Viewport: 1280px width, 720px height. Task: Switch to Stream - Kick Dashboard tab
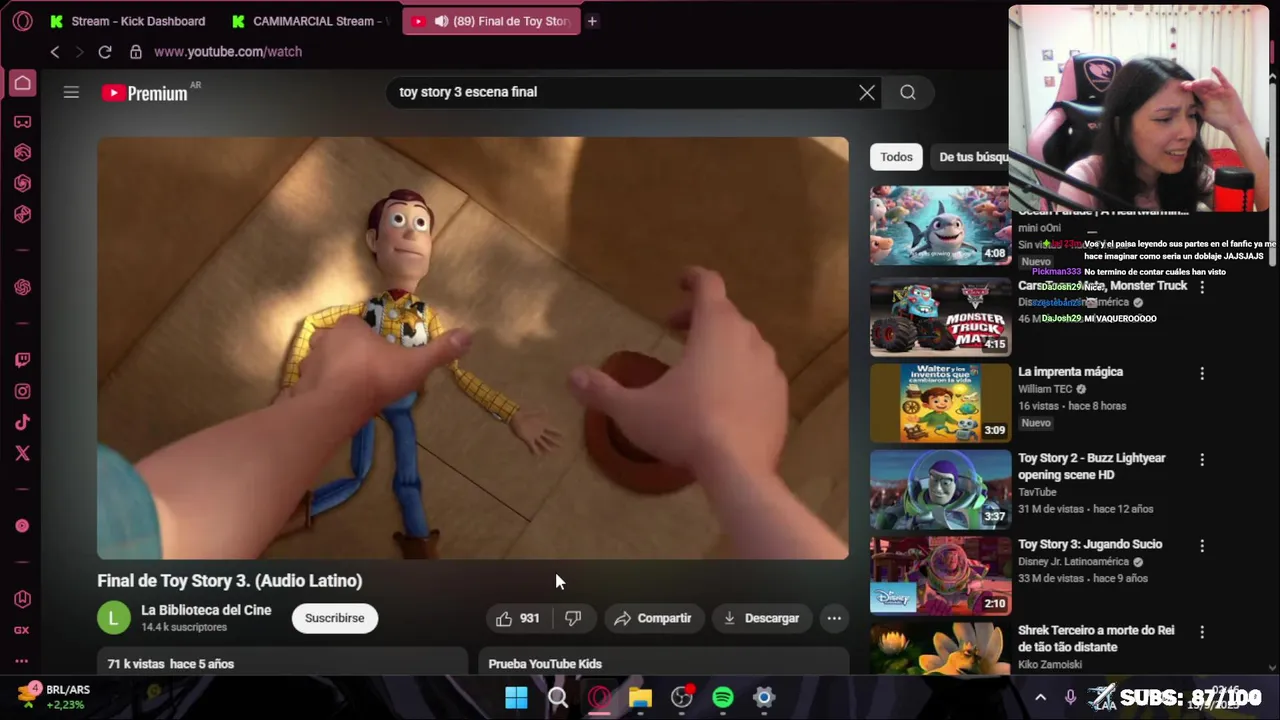click(127, 21)
